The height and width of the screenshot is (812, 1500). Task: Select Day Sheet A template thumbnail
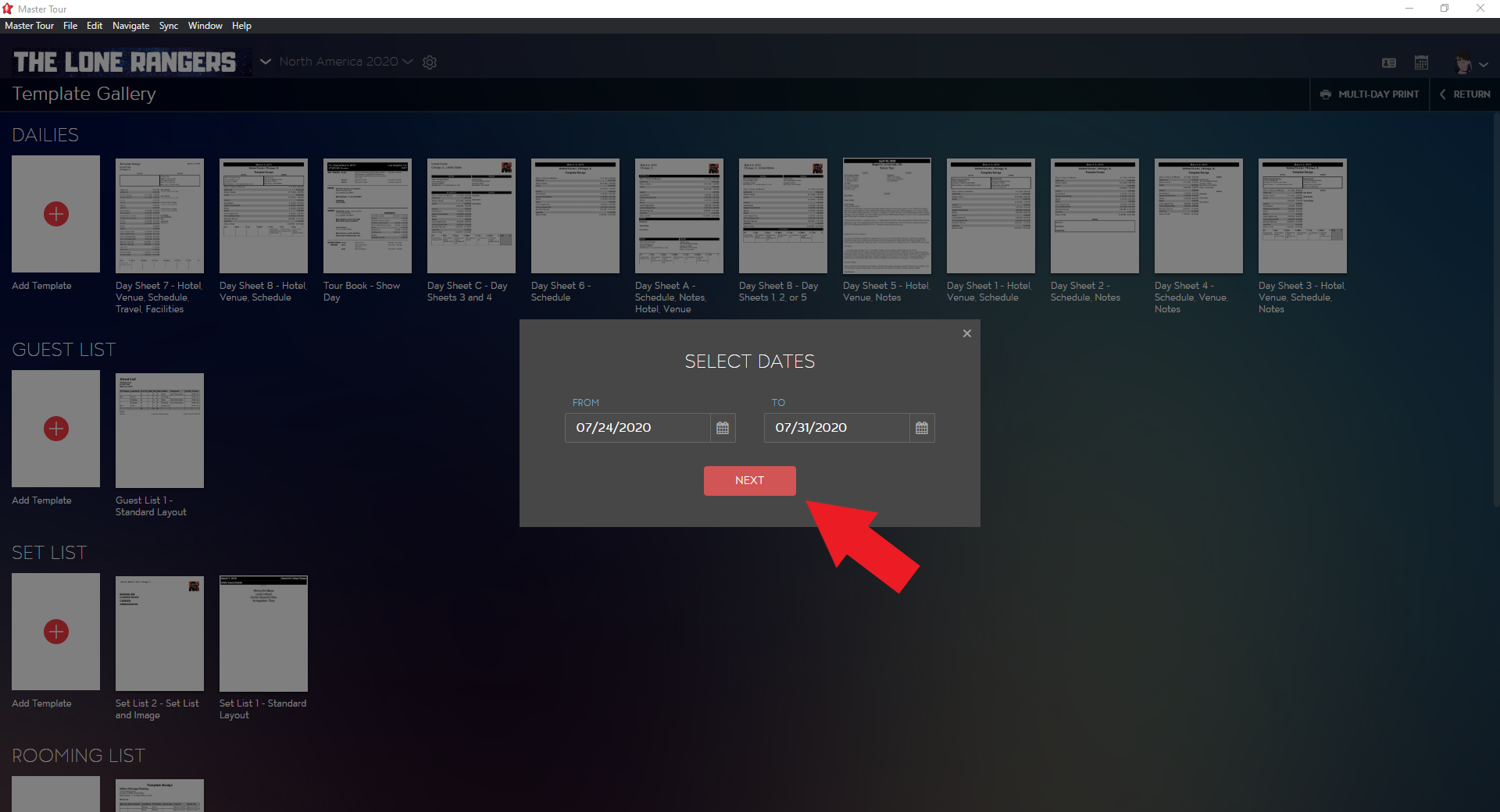pyautogui.click(x=679, y=215)
